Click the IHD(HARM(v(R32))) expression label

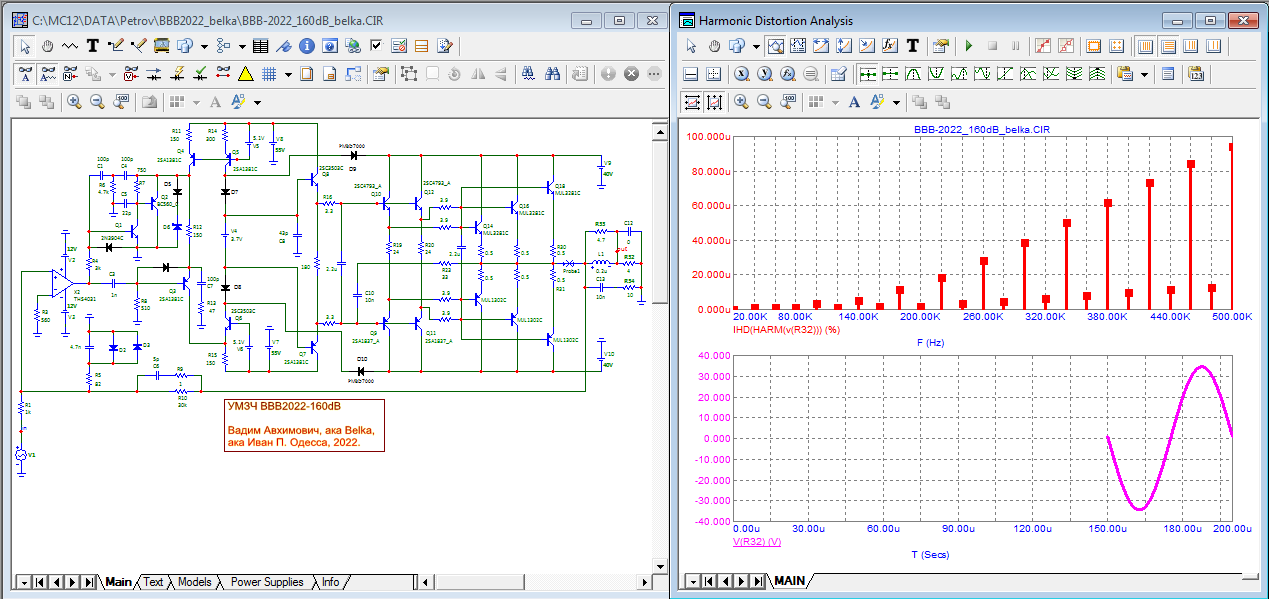pos(785,329)
